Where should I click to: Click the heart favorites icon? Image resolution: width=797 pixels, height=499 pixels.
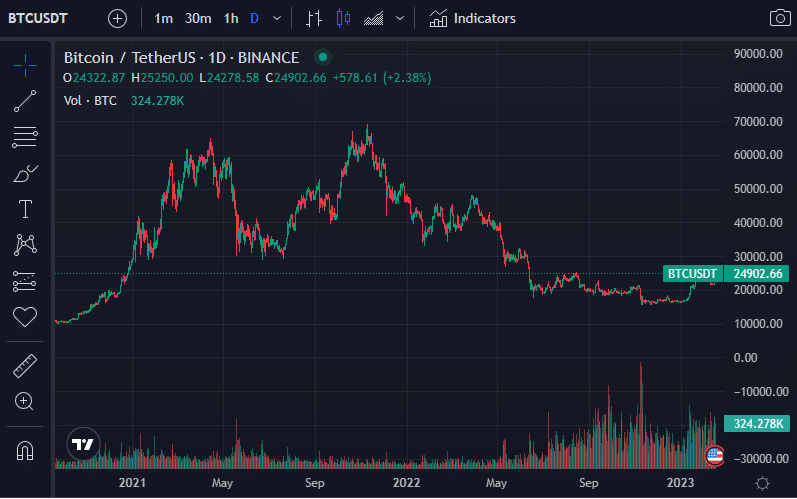25,317
